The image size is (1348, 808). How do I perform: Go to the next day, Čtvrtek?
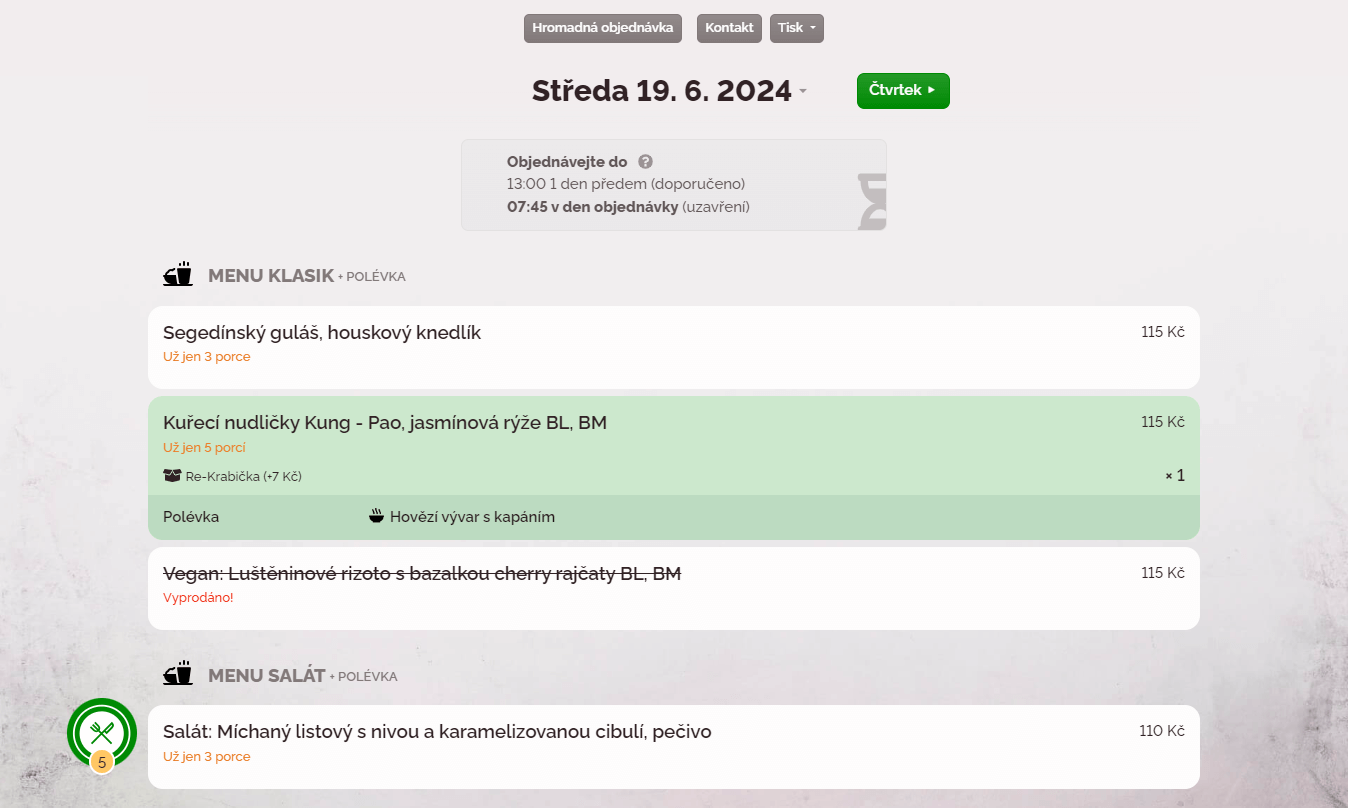[902, 90]
